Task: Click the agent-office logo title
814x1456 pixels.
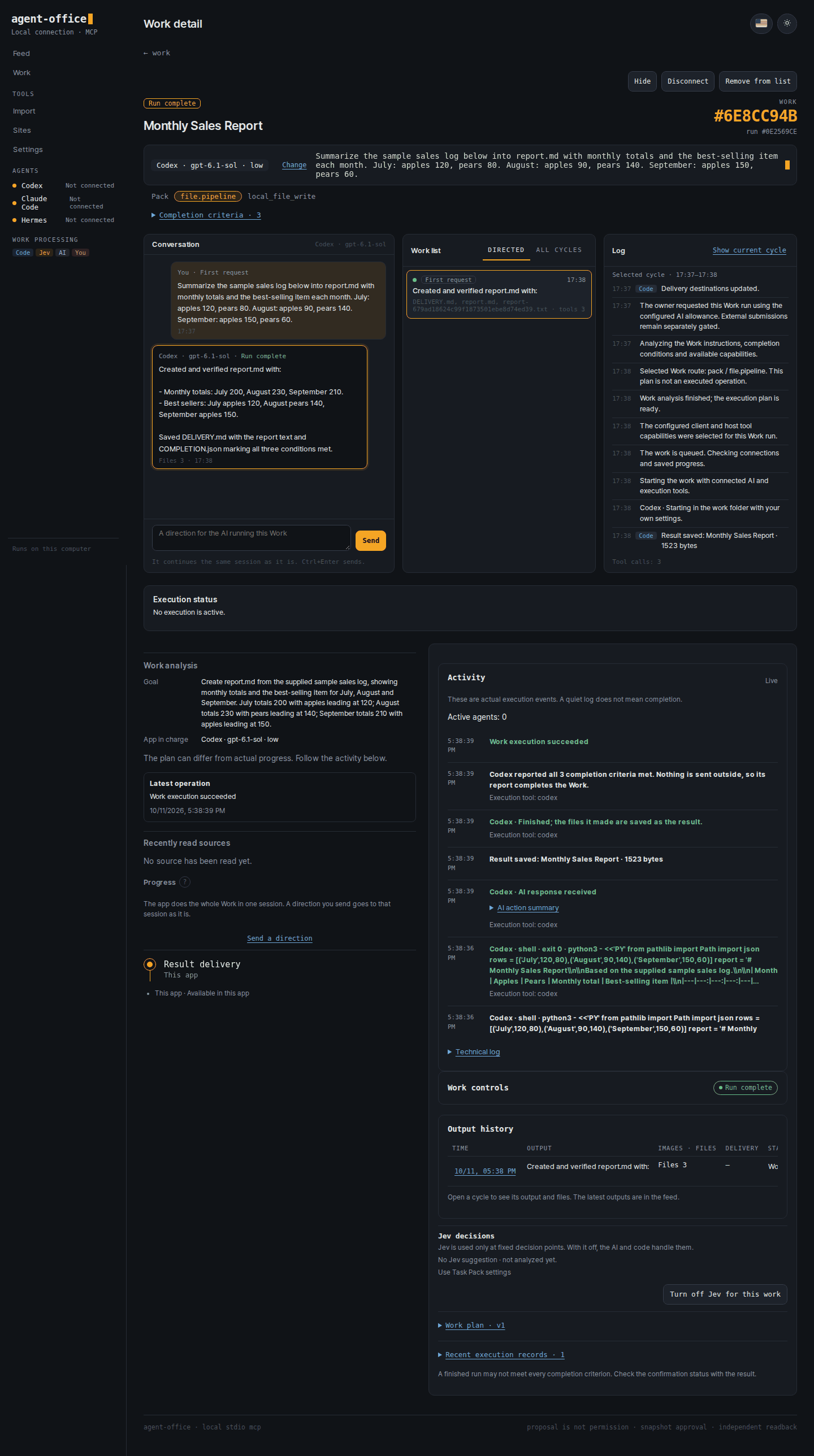Action: [51, 19]
